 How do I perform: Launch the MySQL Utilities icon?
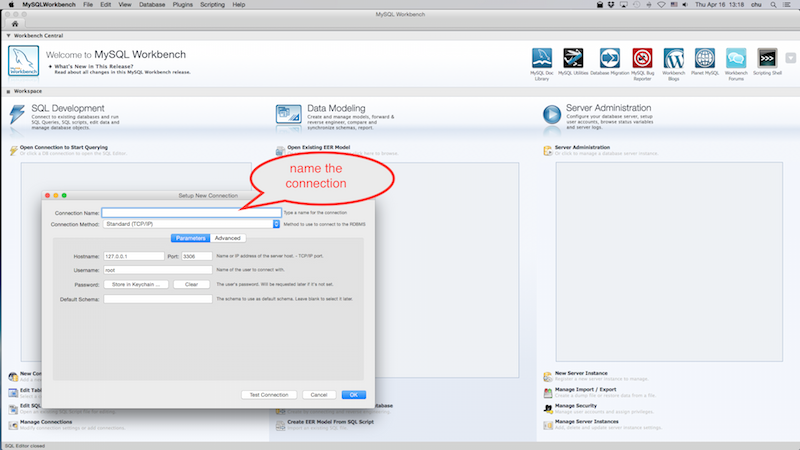click(x=574, y=57)
